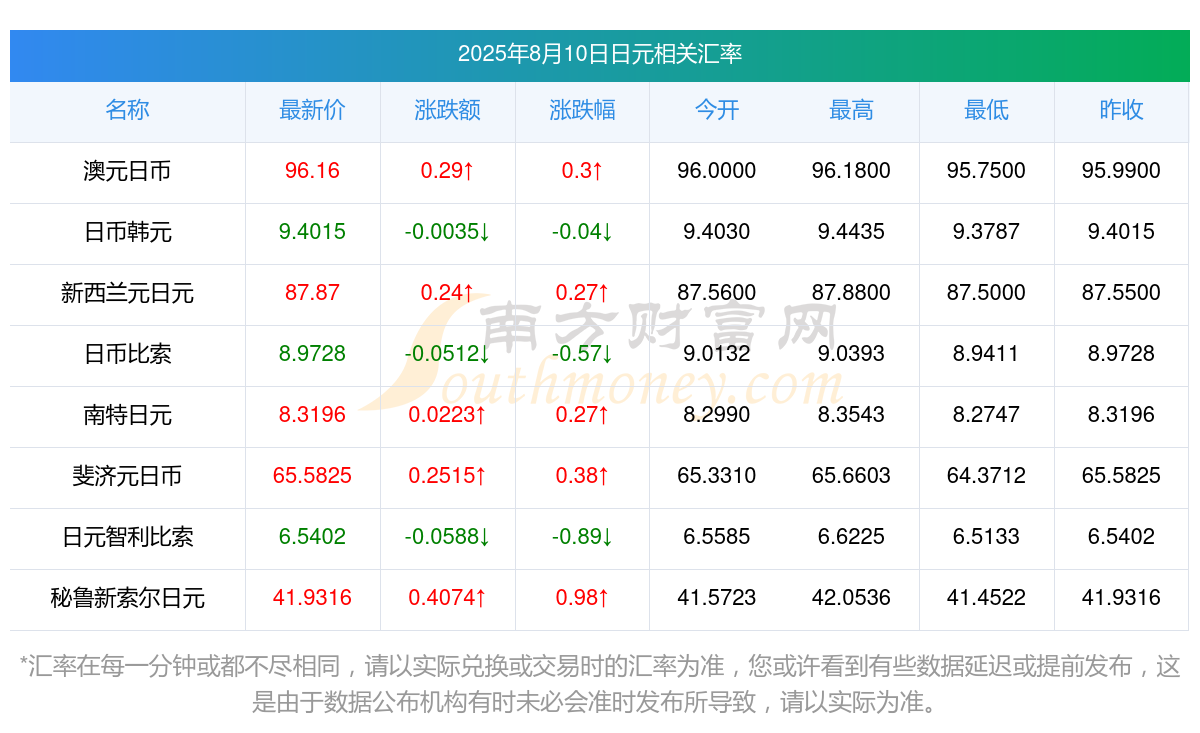Select opening value 9.0132
Viewport: 1200px width, 733px height.
pos(717,354)
